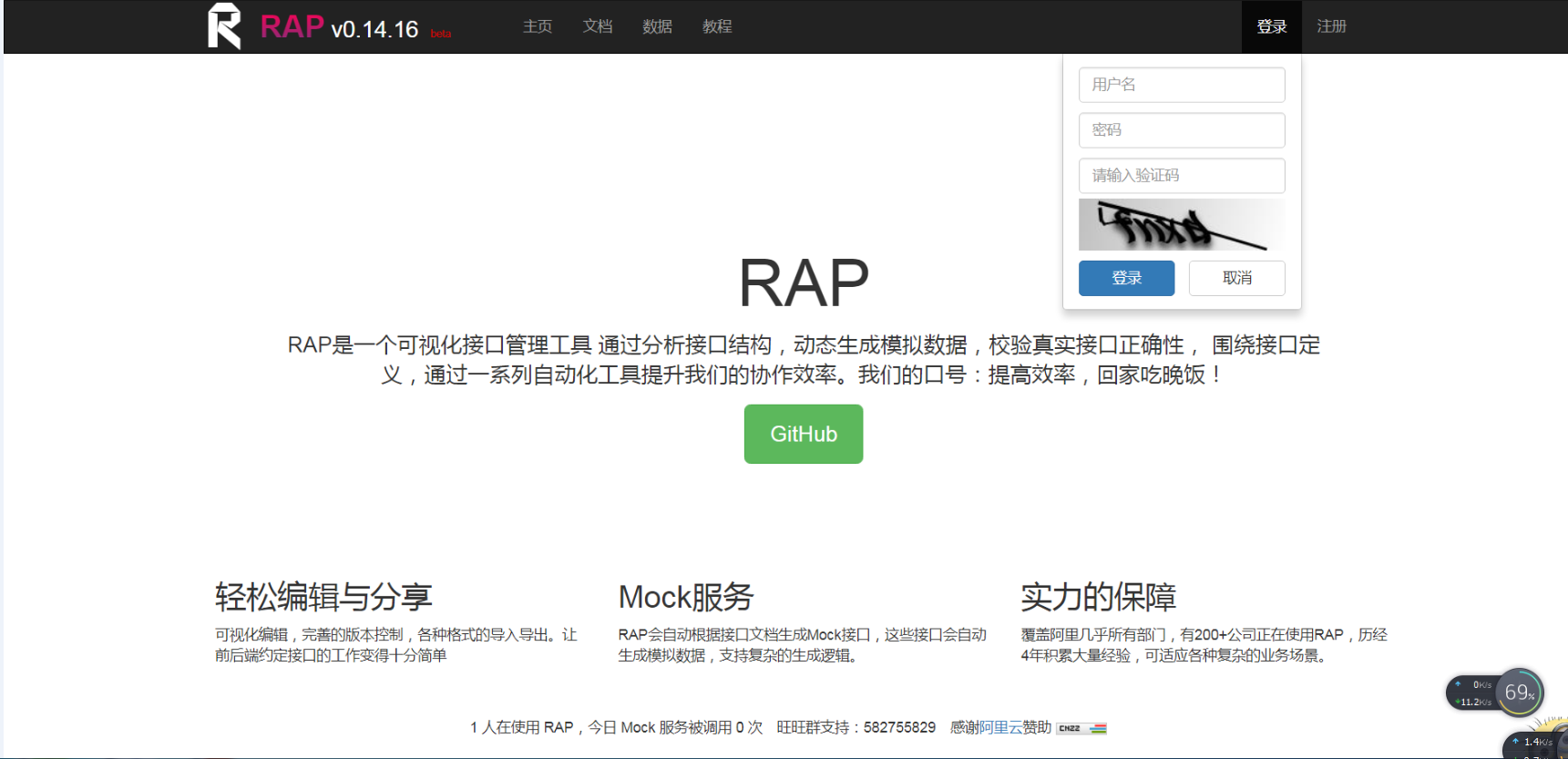Viewport: 1568px width, 759px height.
Task: Click the 登录 nav tab
Action: 1272,26
